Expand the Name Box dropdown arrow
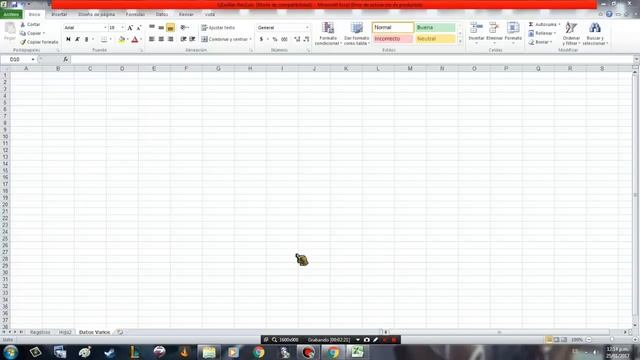 pyautogui.click(x=33, y=60)
